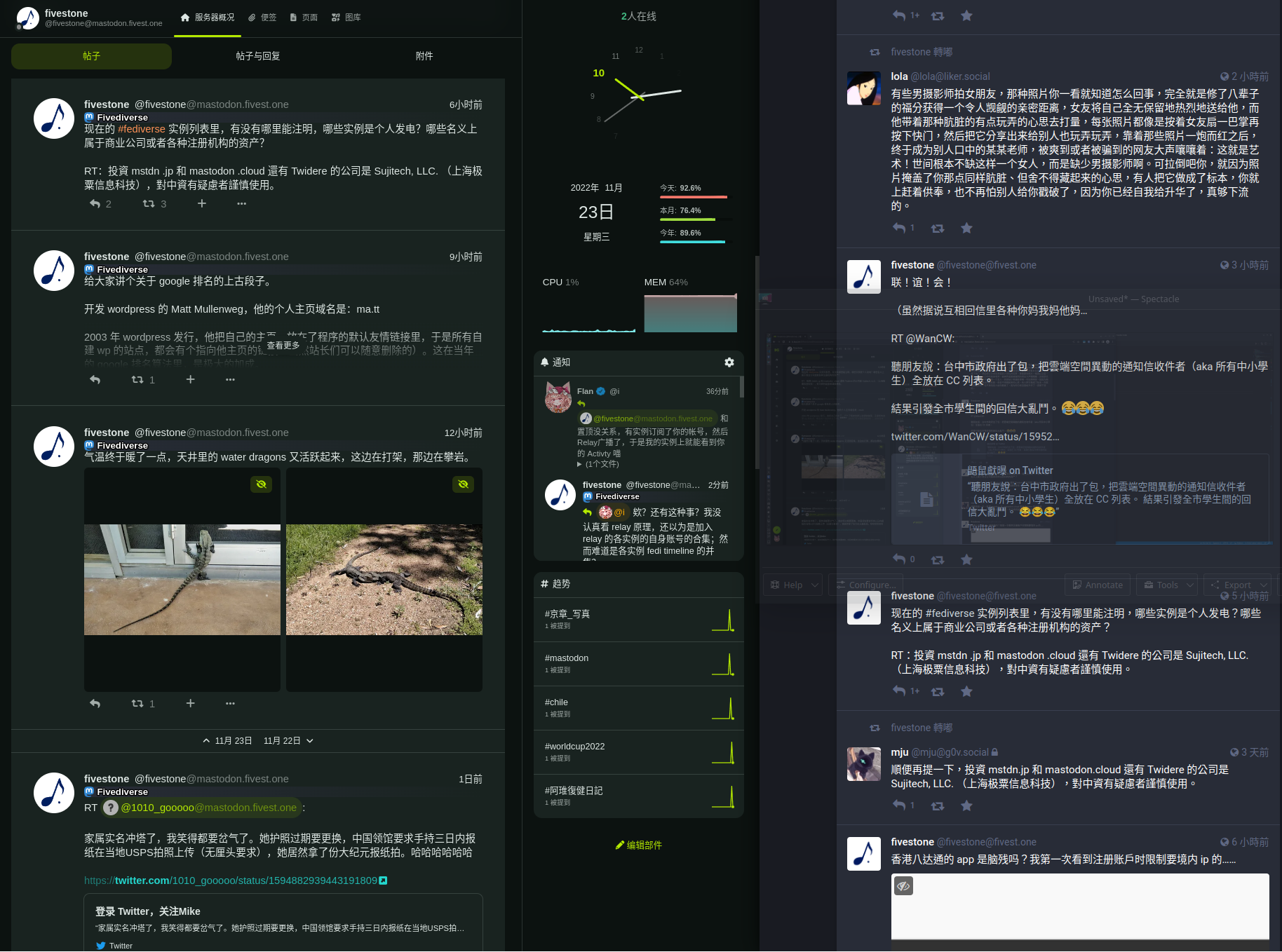Screen dimensions: 1282x952
Task: Open trending hashtag #mastodon
Action: 567,658
